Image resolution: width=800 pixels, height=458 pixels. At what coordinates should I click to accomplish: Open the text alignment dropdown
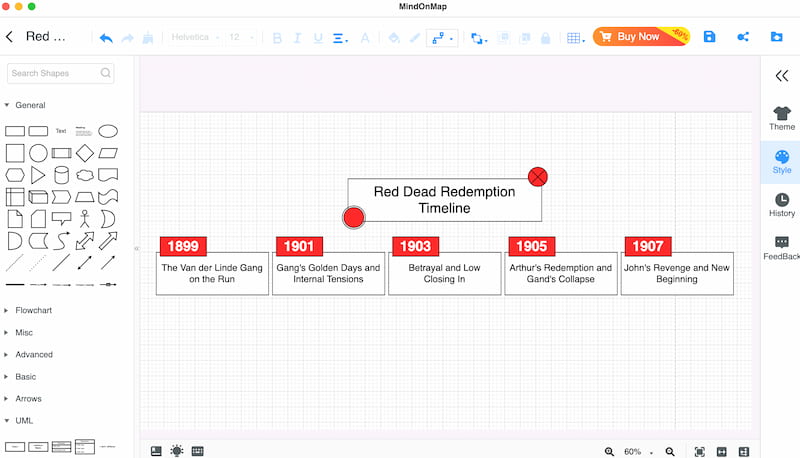[340, 38]
